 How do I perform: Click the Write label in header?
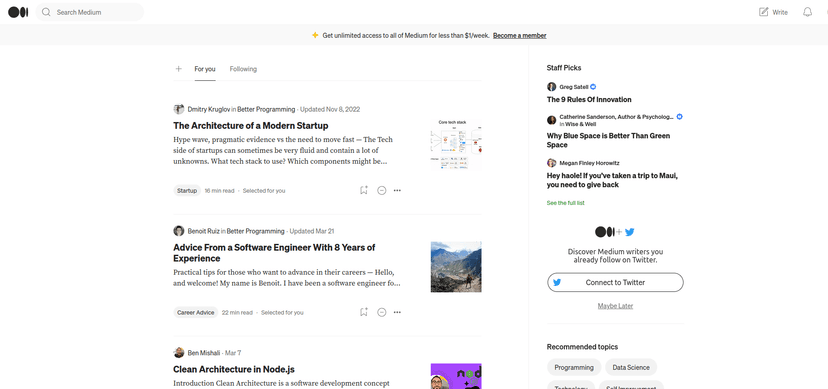[780, 12]
